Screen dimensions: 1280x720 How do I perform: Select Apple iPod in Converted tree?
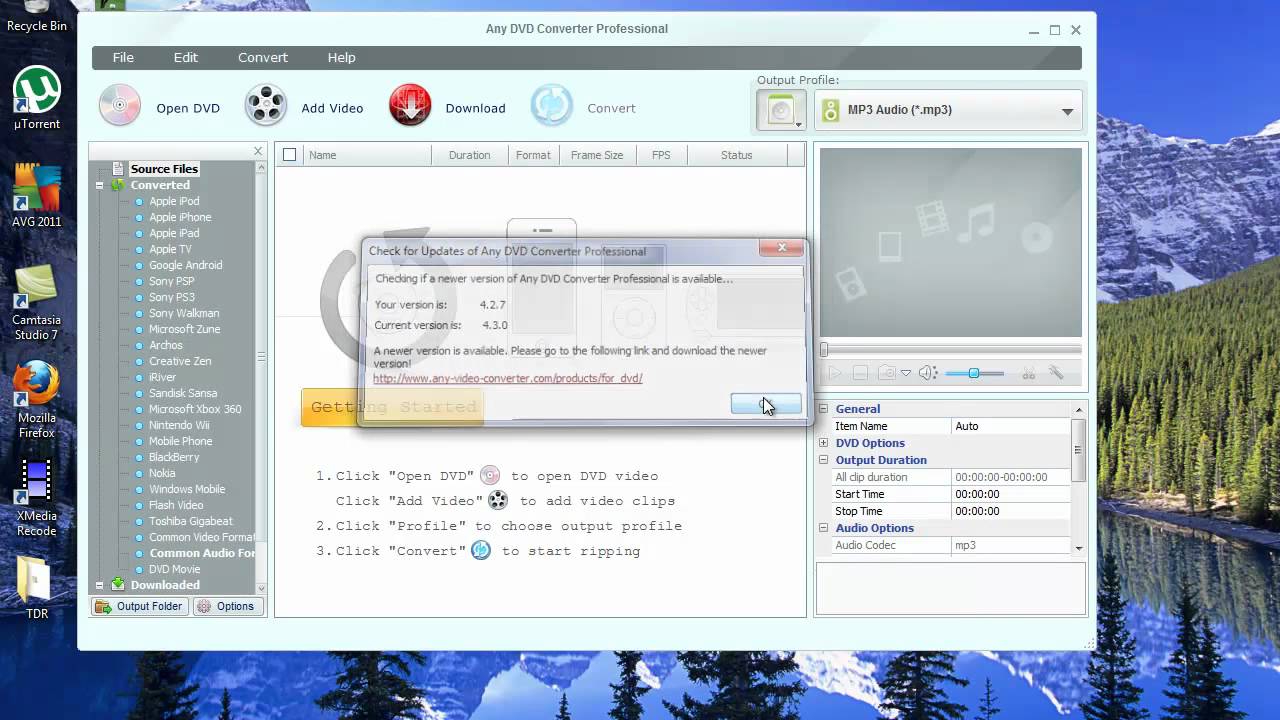[174, 201]
